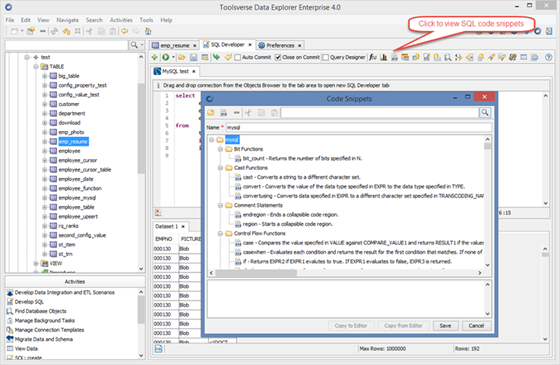Click the green Execute SQL run icon
Image resolution: width=560 pixels, height=365 pixels.
coord(165,57)
